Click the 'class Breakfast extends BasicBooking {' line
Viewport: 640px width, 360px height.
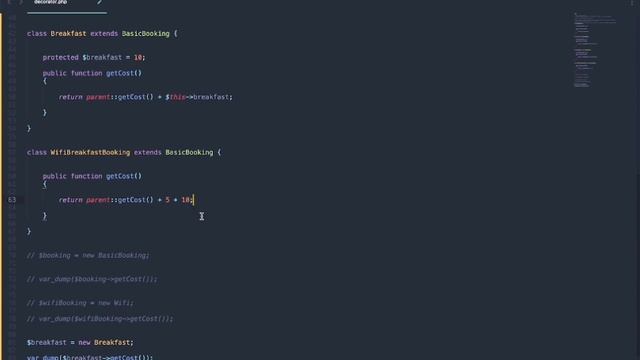click(x=102, y=33)
